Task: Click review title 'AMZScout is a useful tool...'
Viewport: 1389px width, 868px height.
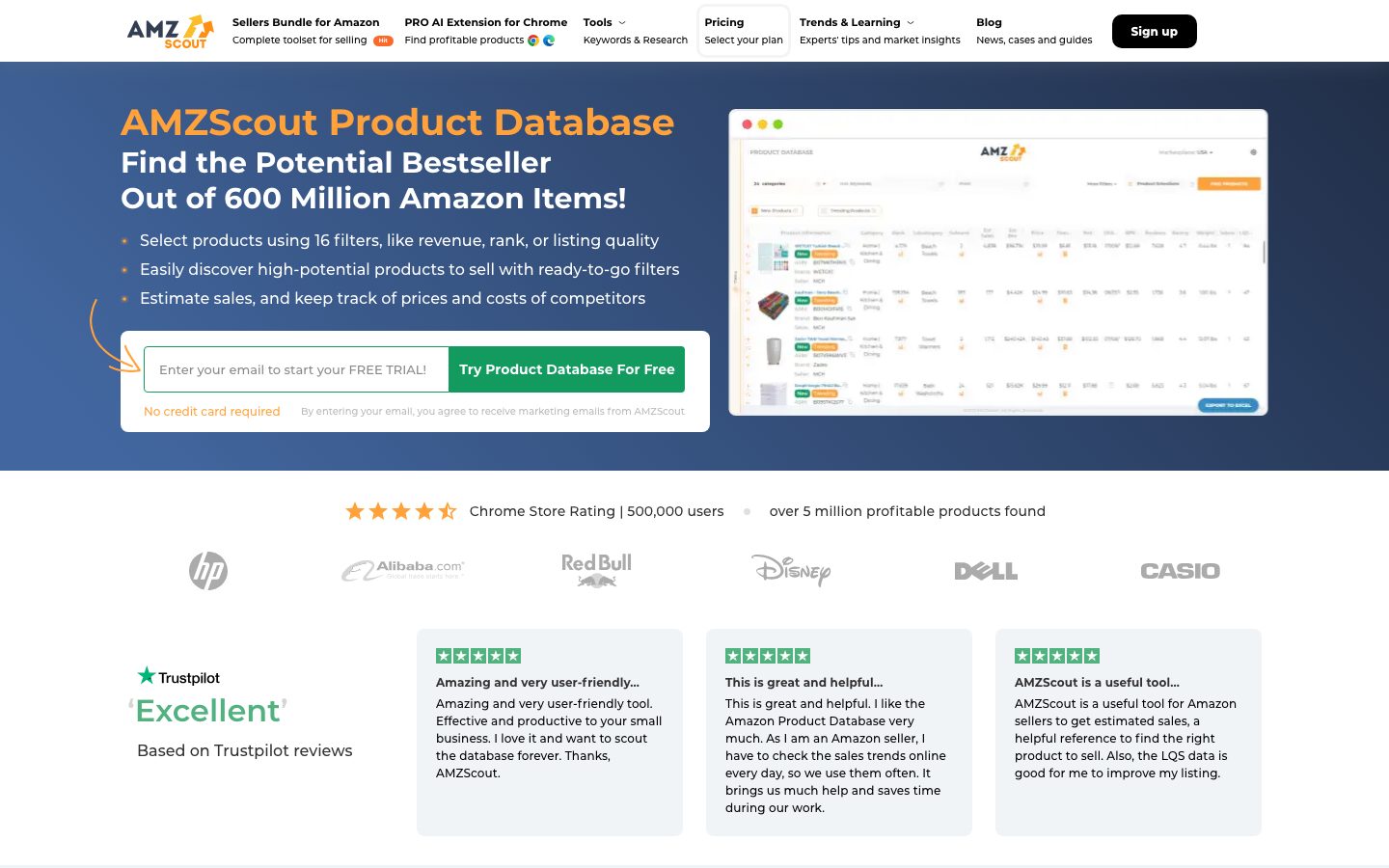Action: coord(1097,682)
